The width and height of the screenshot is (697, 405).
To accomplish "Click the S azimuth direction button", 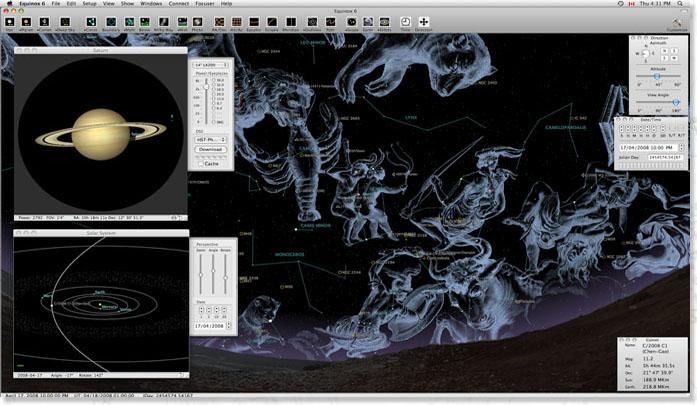I will click(x=665, y=58).
